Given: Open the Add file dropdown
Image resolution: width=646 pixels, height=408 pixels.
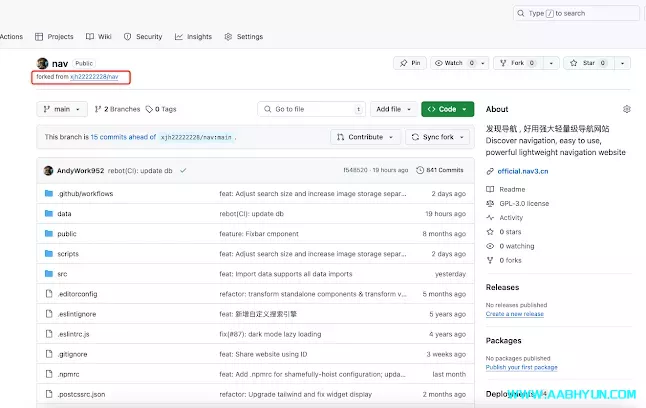Looking at the screenshot, I should [393, 109].
